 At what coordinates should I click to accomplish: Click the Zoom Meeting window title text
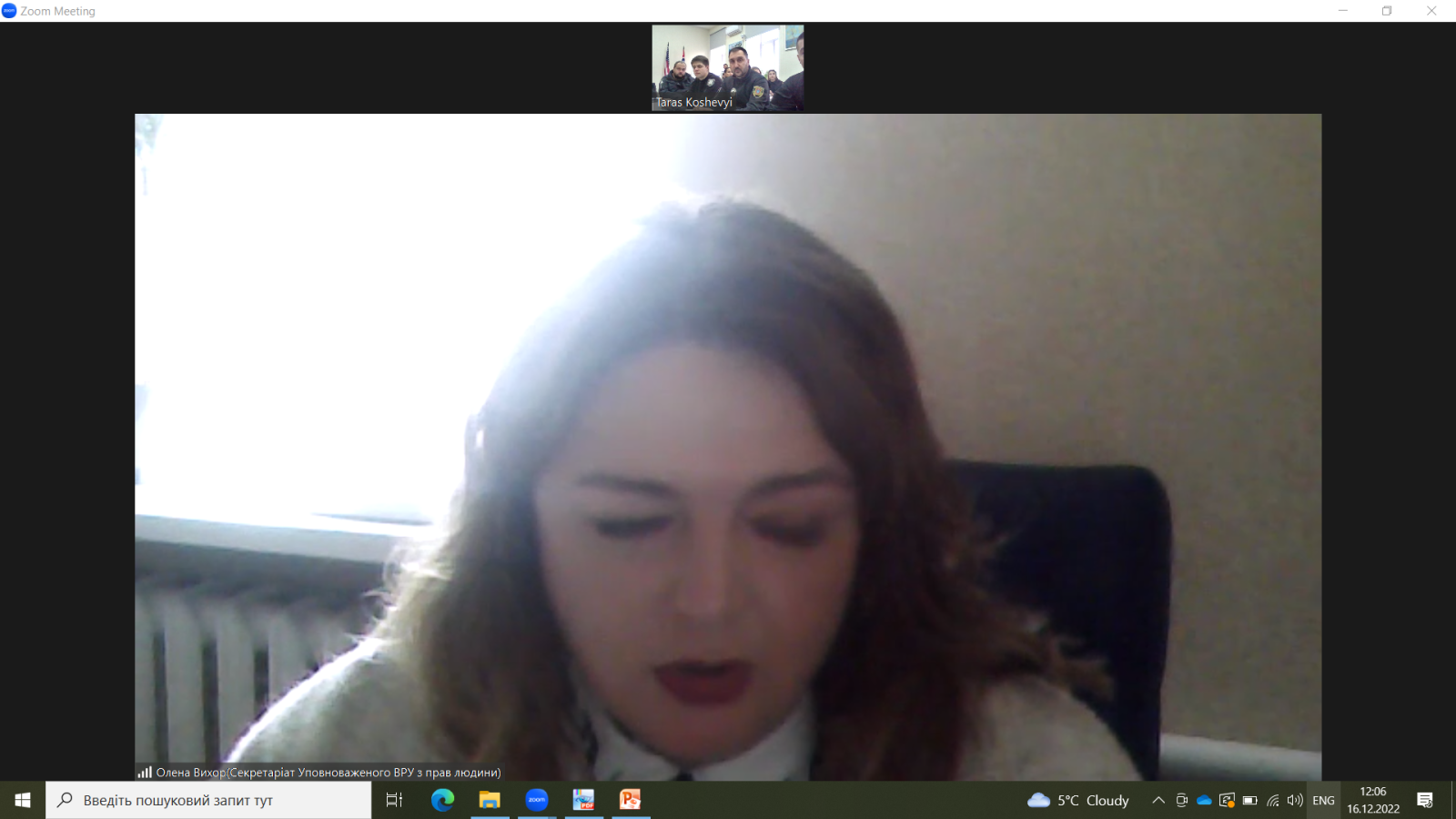point(58,11)
